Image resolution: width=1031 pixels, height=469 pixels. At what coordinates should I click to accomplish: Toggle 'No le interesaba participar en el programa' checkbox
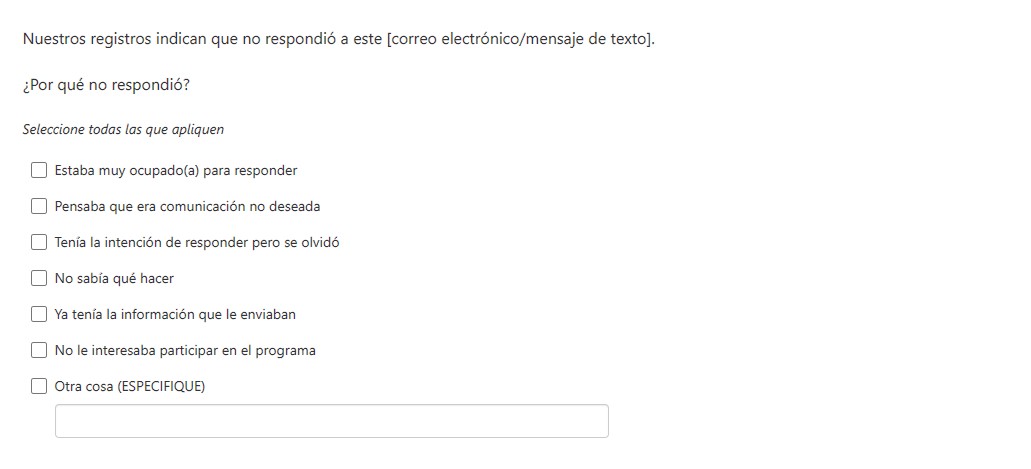(39, 351)
